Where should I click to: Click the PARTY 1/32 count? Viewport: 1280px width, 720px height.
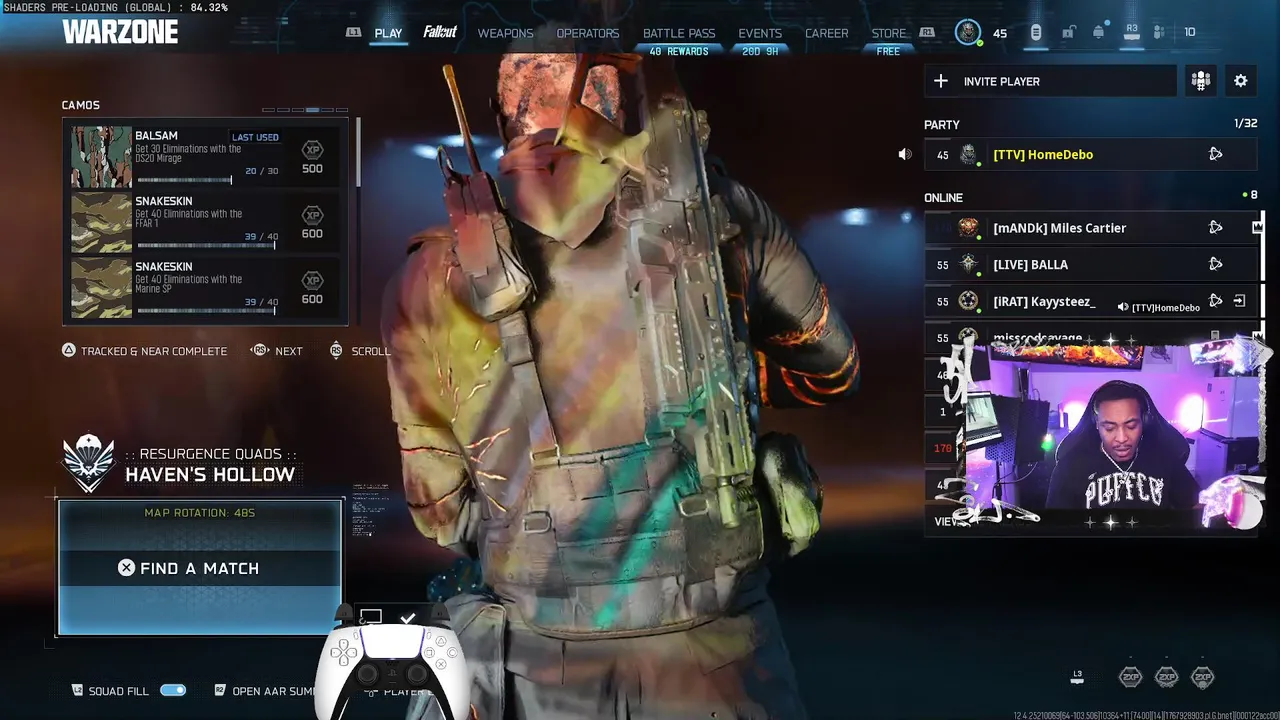pyautogui.click(x=1245, y=124)
